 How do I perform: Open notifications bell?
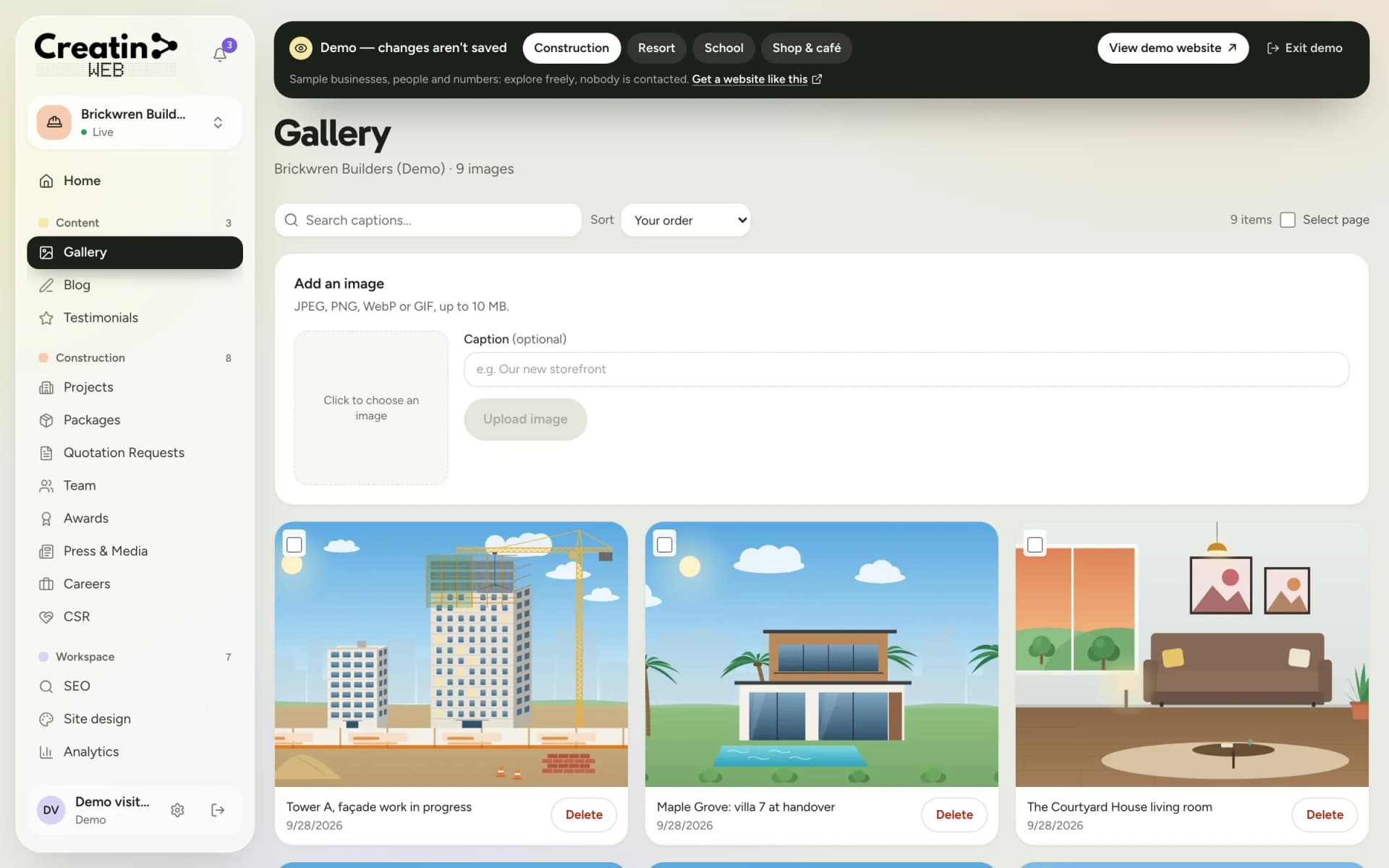tap(220, 54)
